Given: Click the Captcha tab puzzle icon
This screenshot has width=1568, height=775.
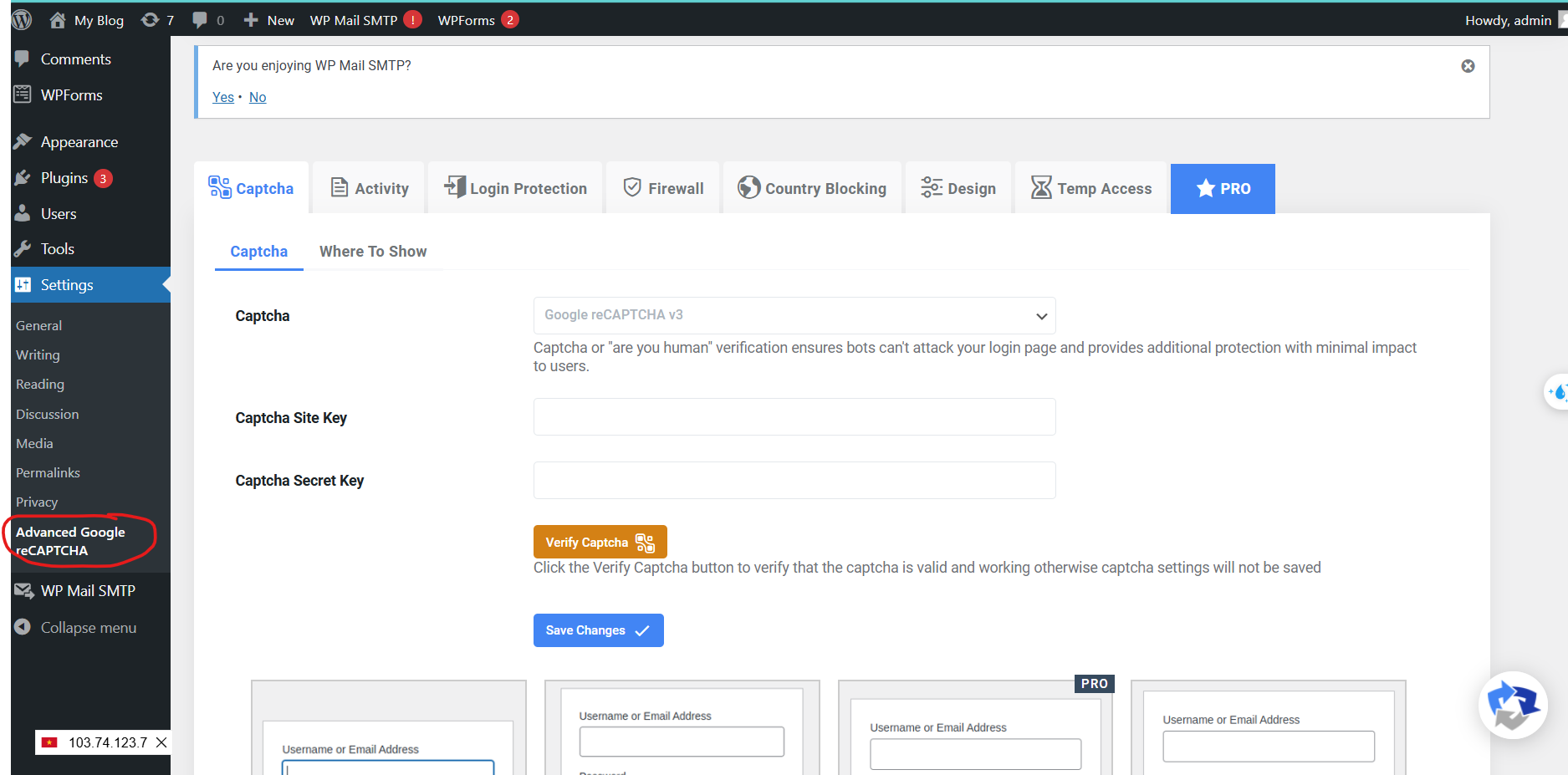Looking at the screenshot, I should [220, 187].
